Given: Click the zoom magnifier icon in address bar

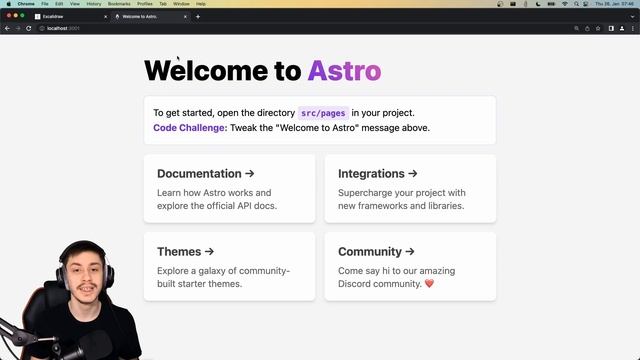Looking at the screenshot, I should click(x=576, y=28).
